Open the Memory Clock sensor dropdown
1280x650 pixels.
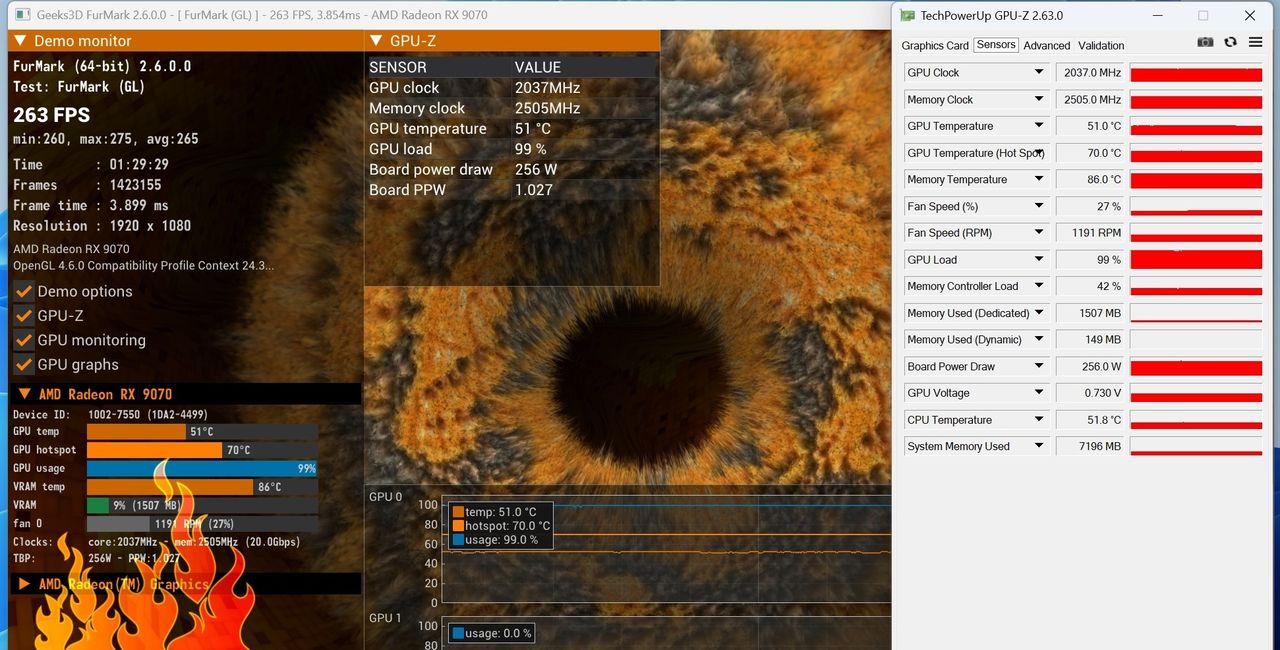pos(1039,100)
